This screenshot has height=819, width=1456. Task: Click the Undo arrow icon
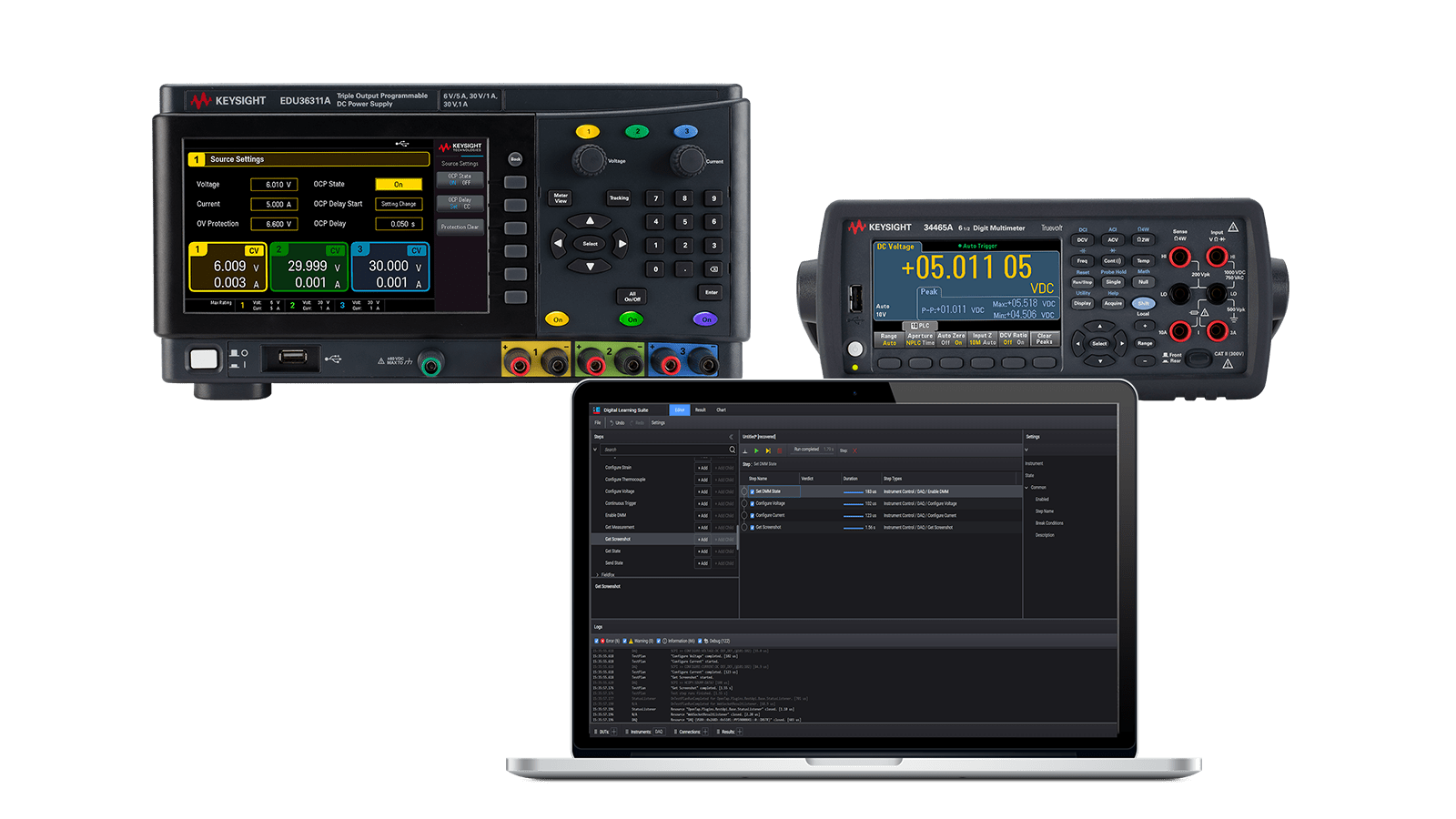point(612,422)
